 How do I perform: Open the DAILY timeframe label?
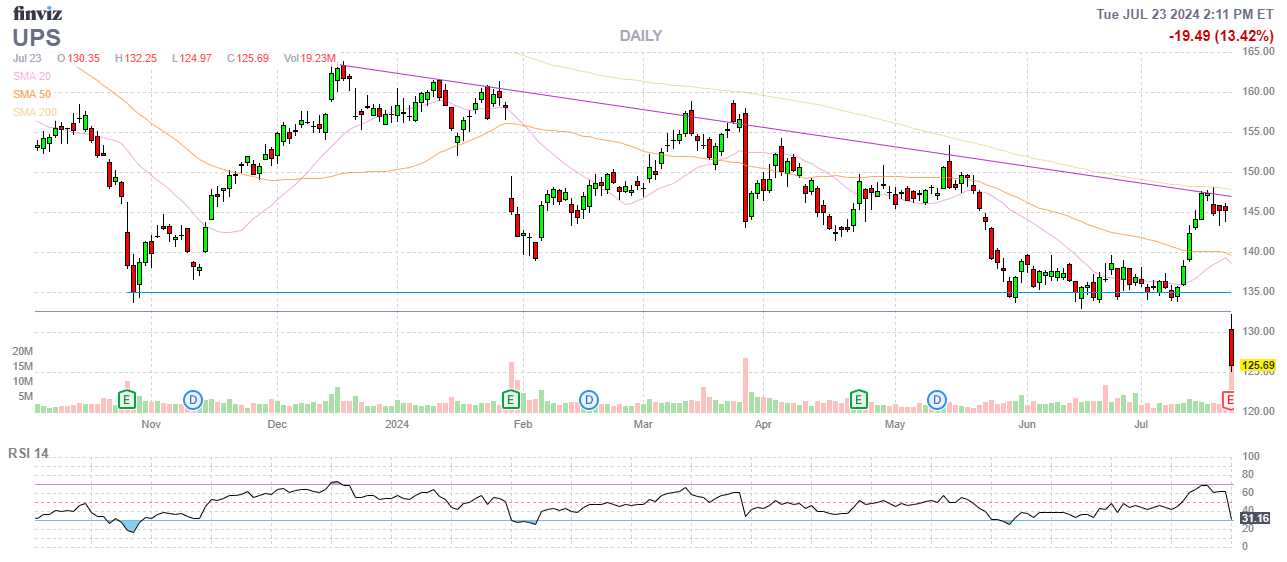tap(640, 36)
